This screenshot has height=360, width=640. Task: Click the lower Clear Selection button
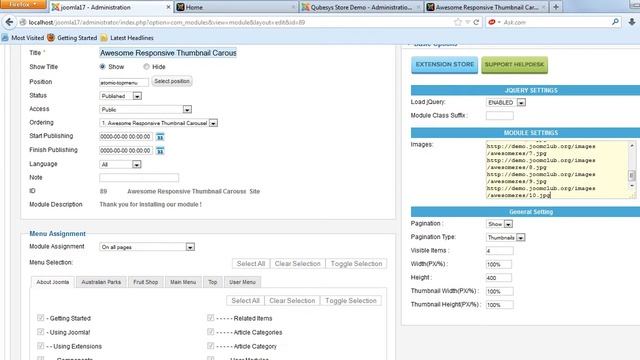292,300
